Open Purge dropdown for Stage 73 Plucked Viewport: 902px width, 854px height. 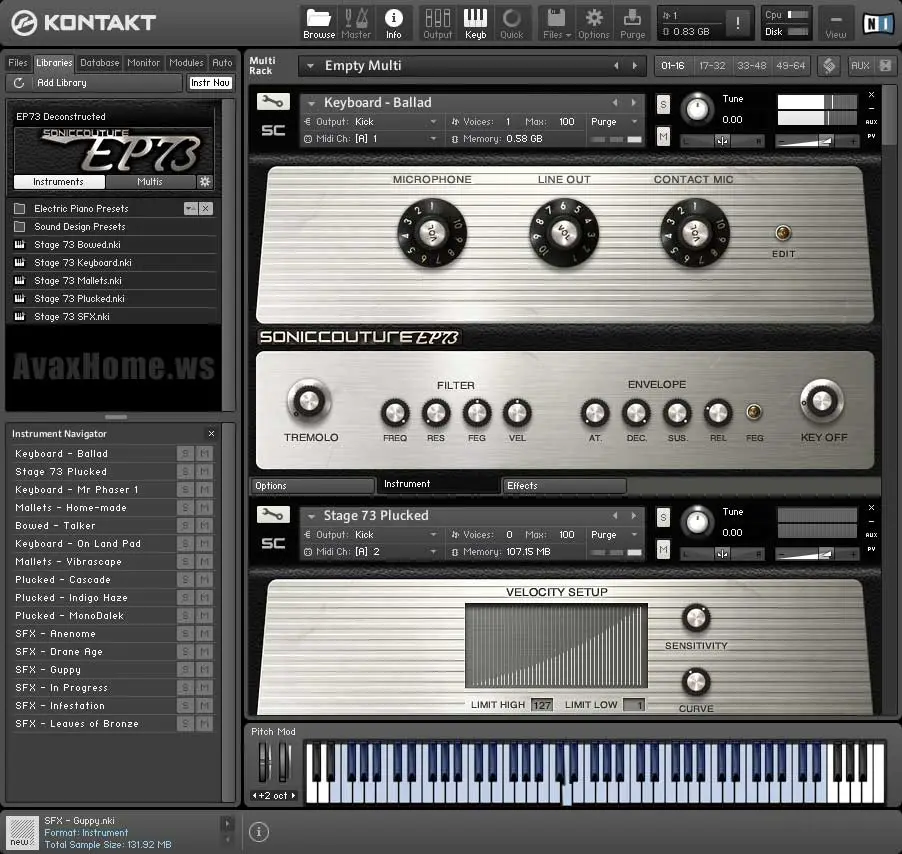(x=615, y=535)
